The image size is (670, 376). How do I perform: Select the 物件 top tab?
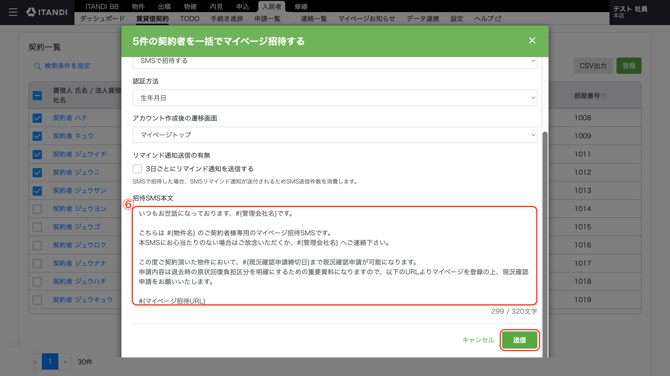point(138,6)
